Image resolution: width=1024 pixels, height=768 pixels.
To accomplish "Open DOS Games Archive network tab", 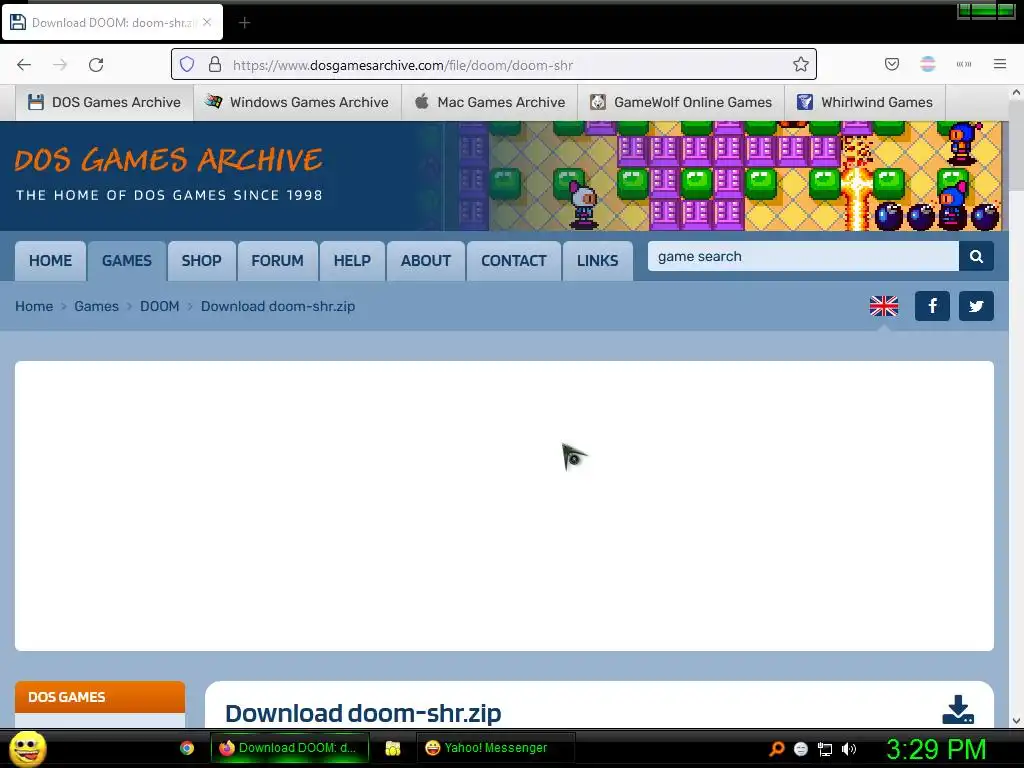I will (x=104, y=103).
